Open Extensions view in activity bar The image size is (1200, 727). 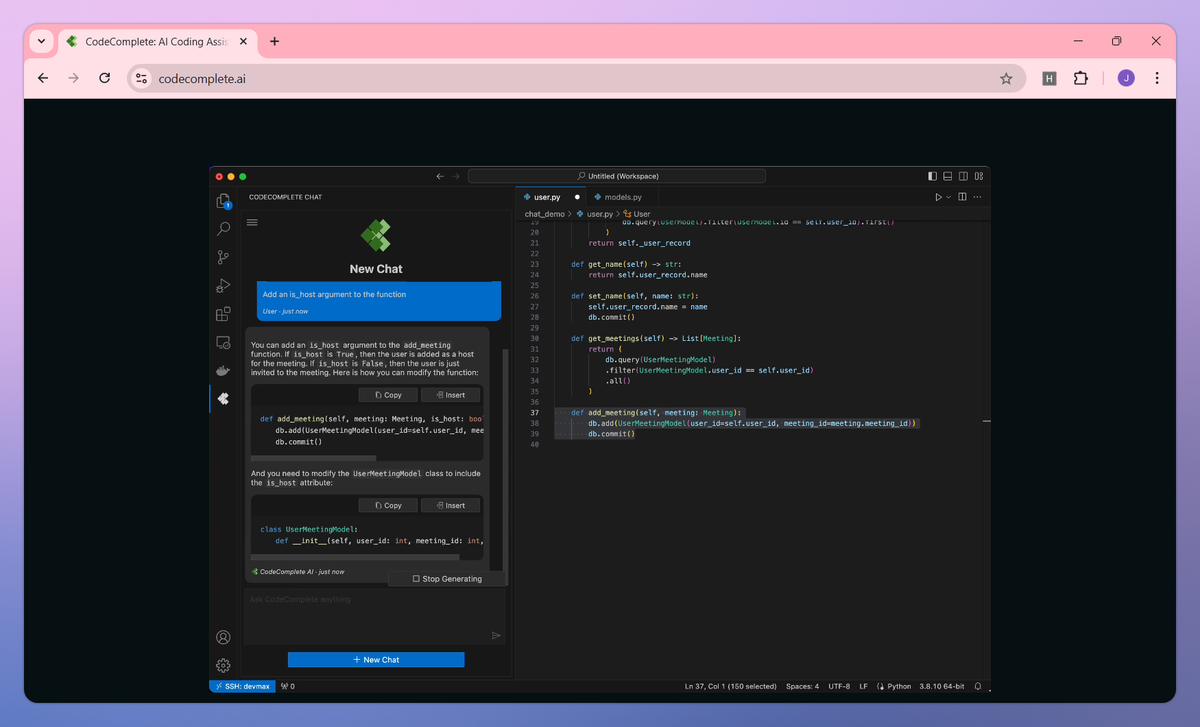click(x=223, y=314)
